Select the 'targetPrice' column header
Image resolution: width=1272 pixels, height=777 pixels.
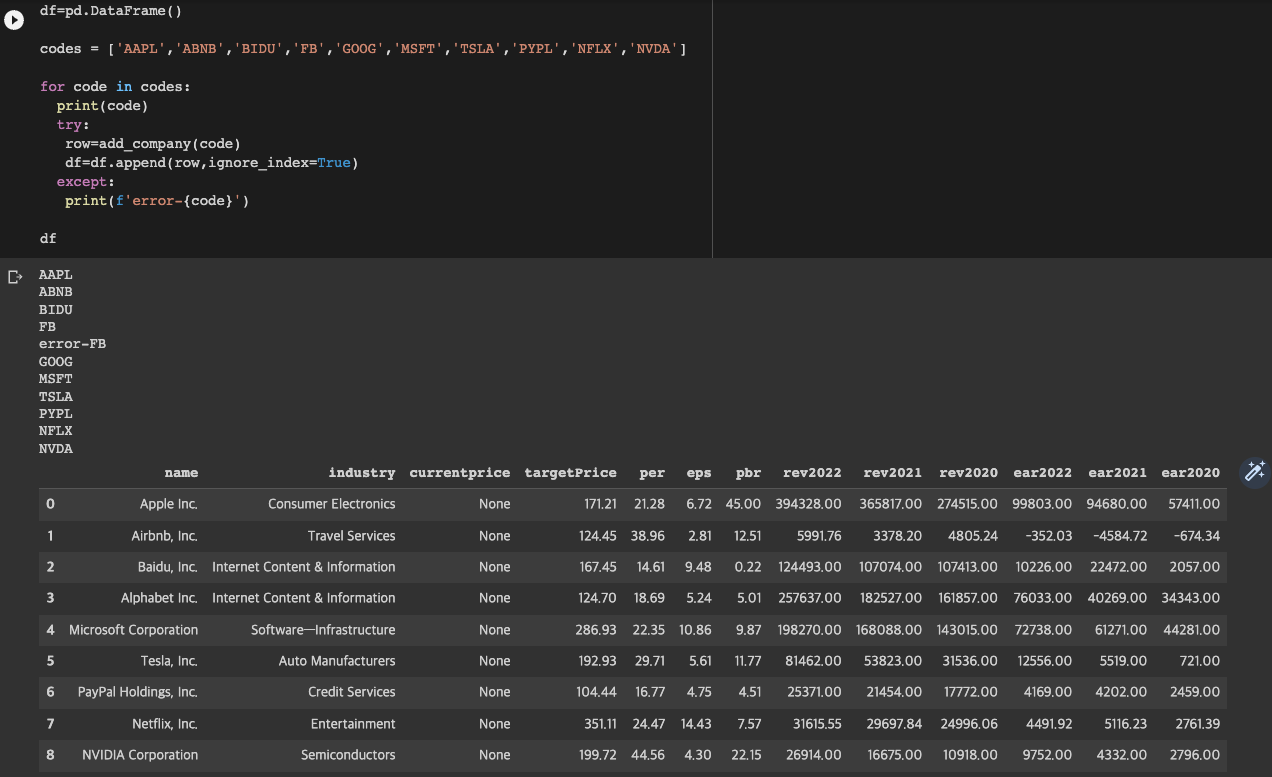pyautogui.click(x=570, y=473)
